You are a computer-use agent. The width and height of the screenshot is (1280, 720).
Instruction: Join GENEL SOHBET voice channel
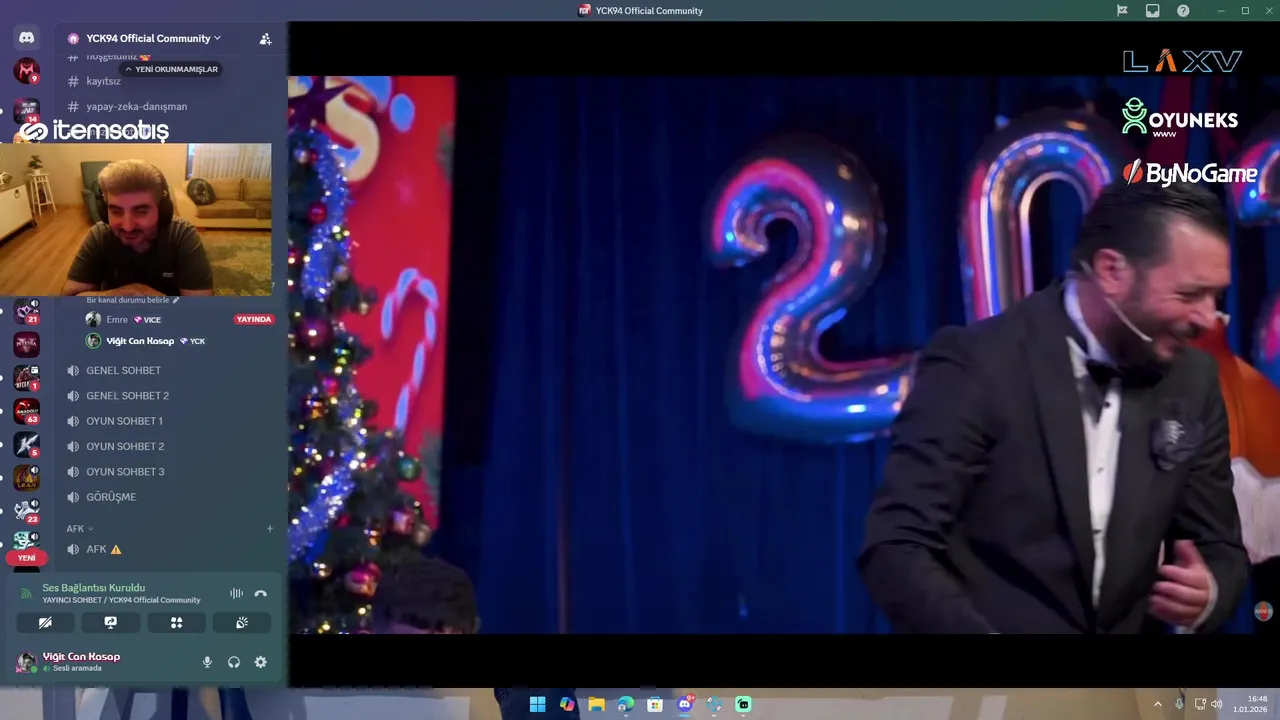pyautogui.click(x=123, y=370)
